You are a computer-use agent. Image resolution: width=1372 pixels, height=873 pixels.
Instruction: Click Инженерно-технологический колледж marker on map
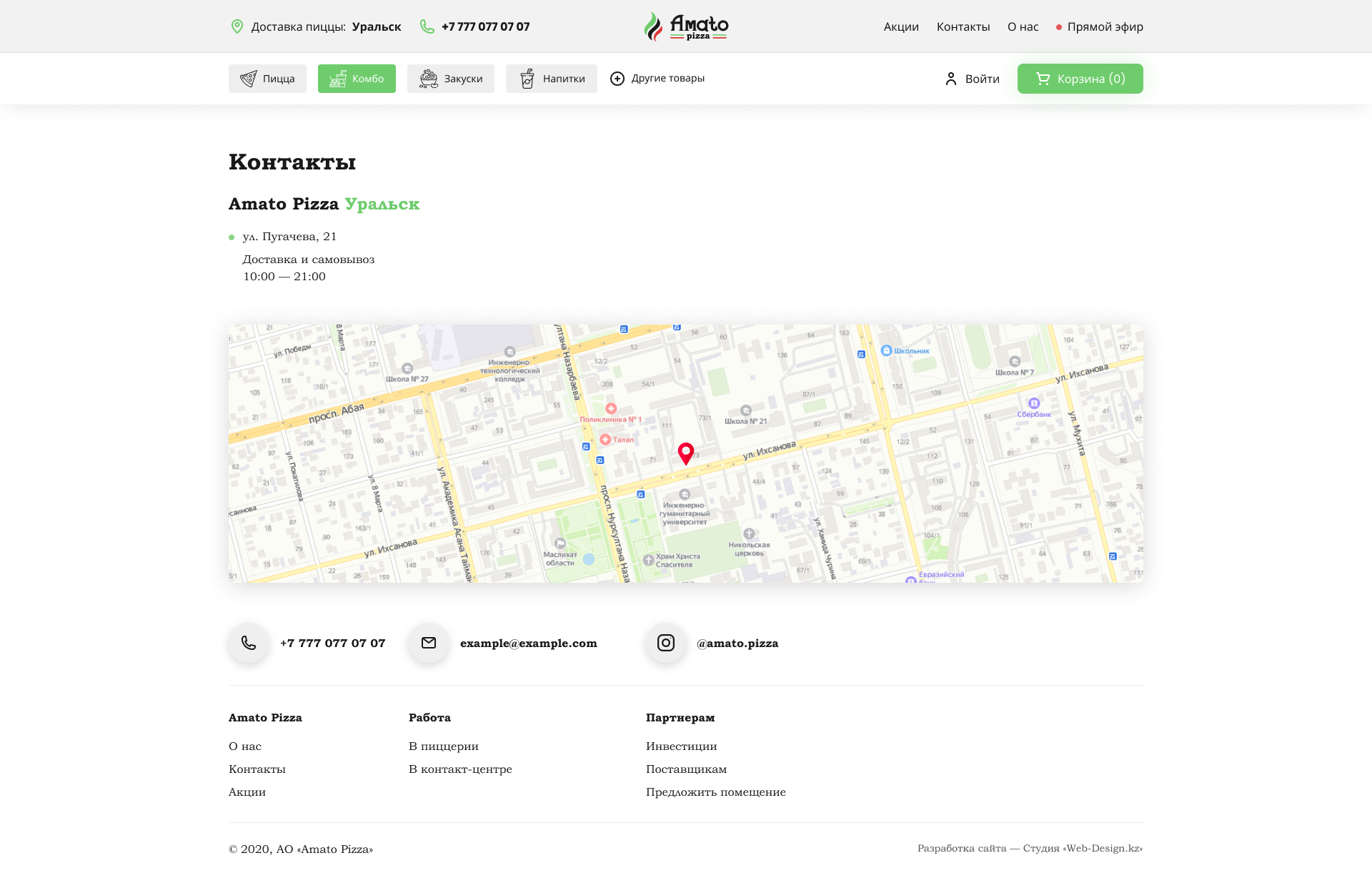tap(509, 352)
